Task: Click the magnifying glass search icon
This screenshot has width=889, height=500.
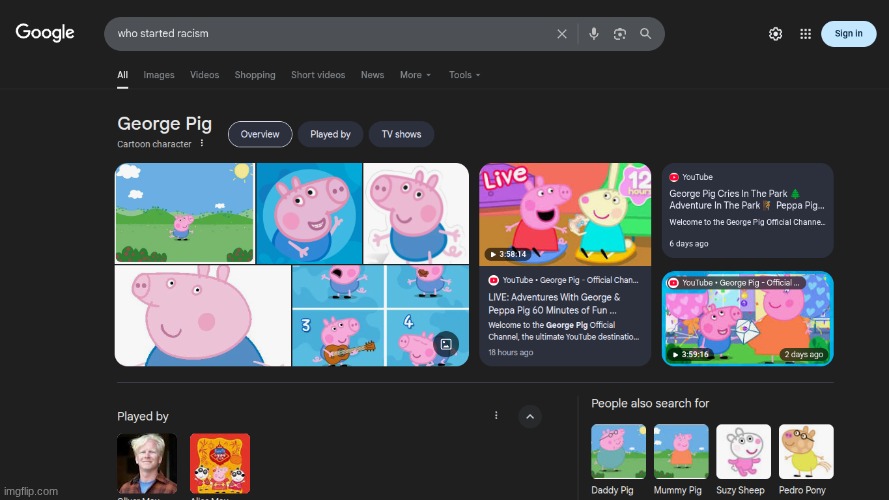Action: [646, 34]
